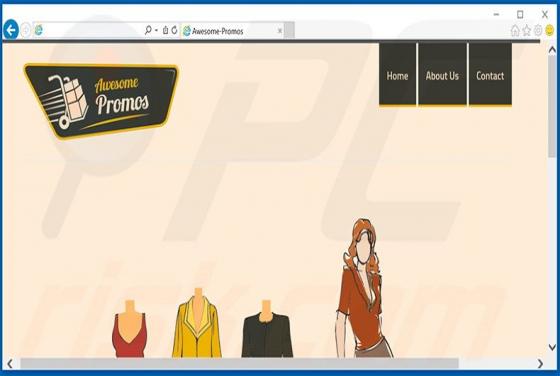Close the Awesome-Promos tab
560x376 pixels.
tap(280, 31)
